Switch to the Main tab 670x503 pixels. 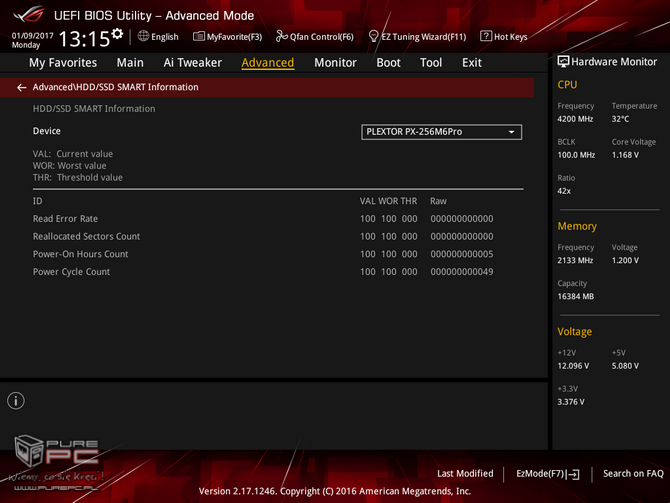(130, 62)
